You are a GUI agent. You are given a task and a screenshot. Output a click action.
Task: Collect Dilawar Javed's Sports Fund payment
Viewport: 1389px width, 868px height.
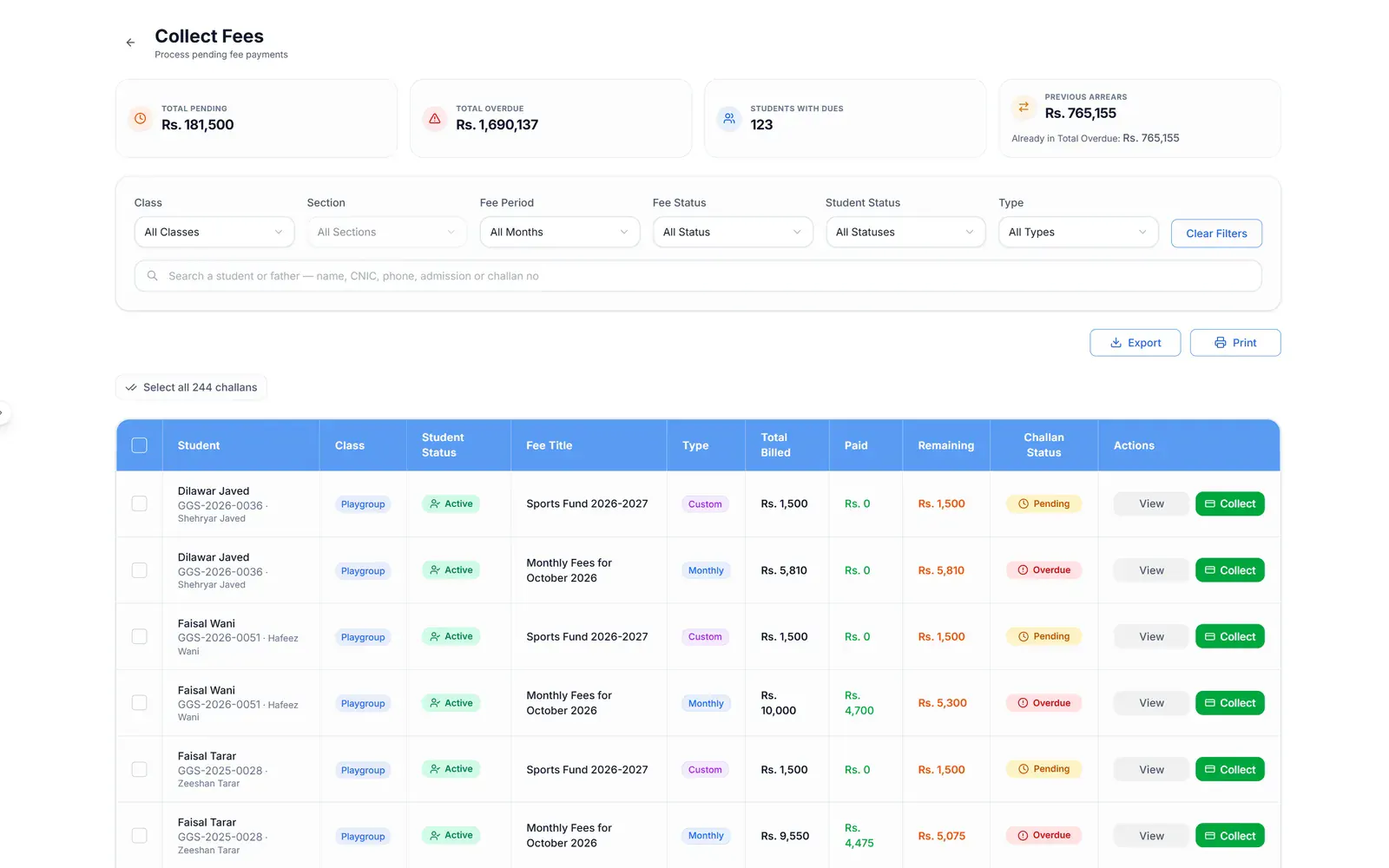point(1229,503)
